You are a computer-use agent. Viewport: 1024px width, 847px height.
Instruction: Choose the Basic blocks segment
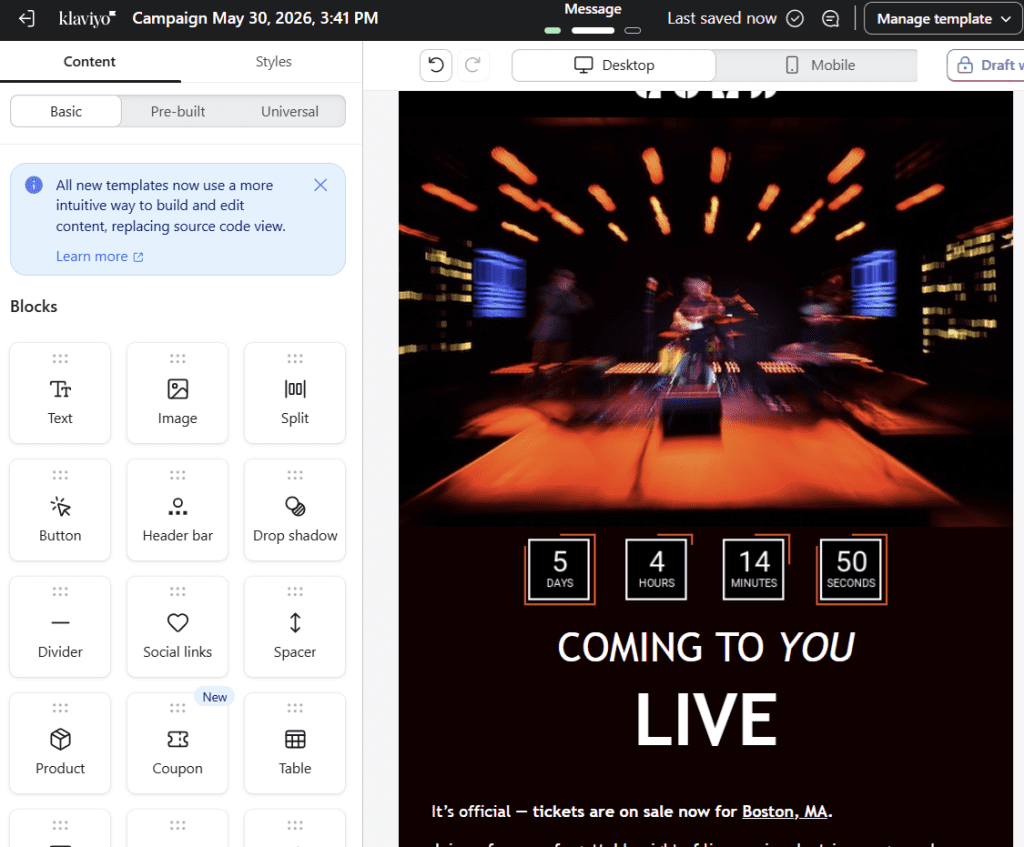tap(66, 112)
